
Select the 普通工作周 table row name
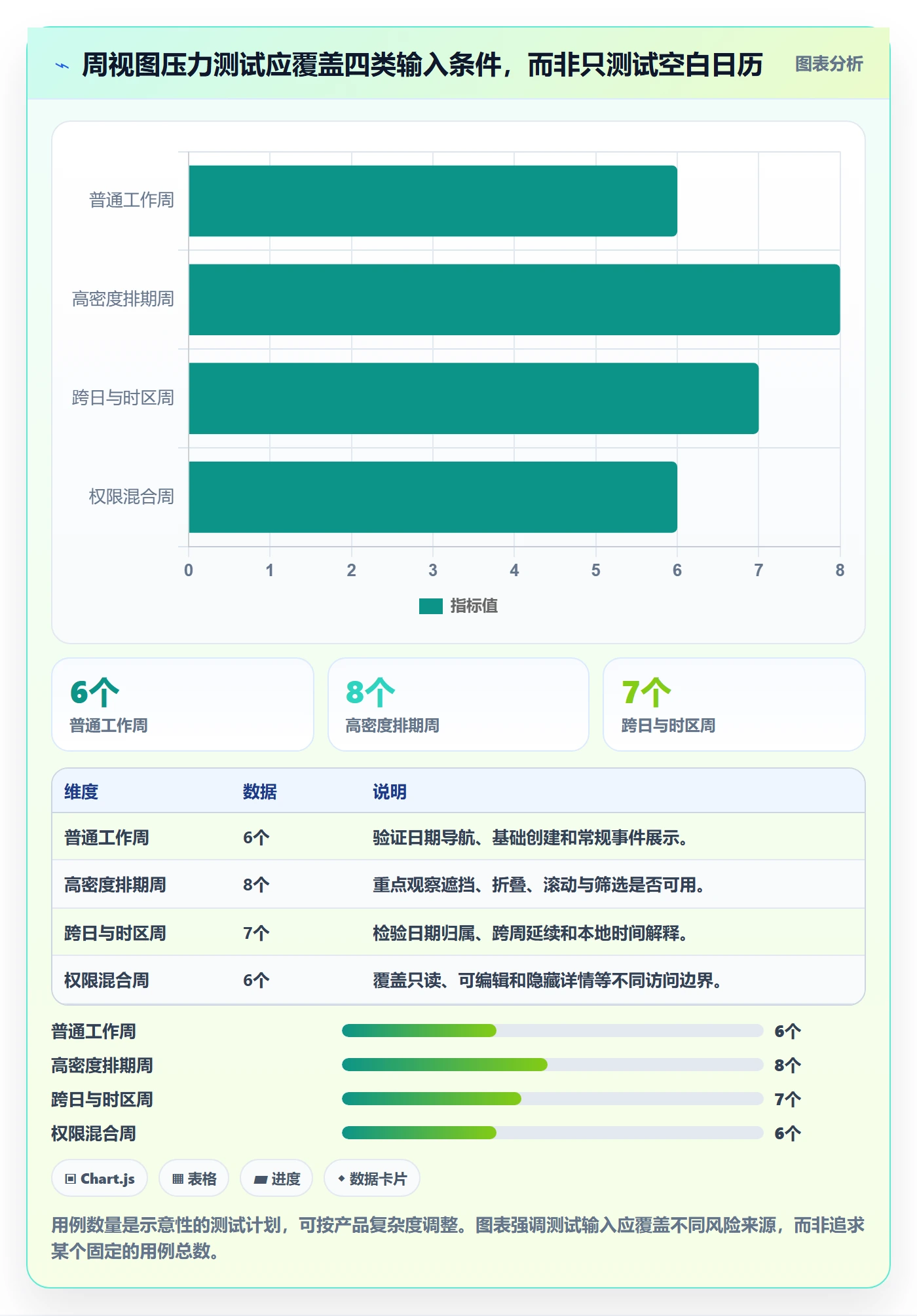point(107,837)
